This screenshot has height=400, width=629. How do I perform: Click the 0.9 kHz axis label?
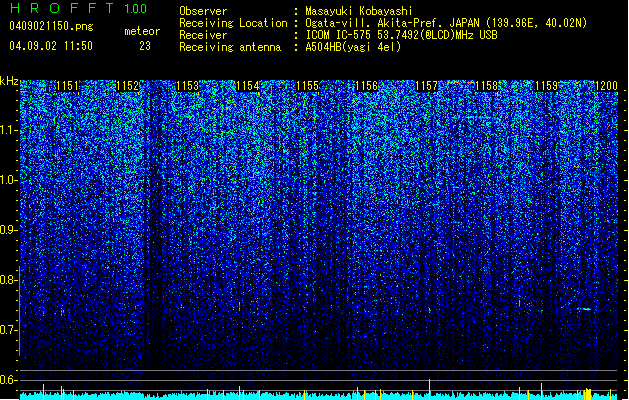point(8,230)
